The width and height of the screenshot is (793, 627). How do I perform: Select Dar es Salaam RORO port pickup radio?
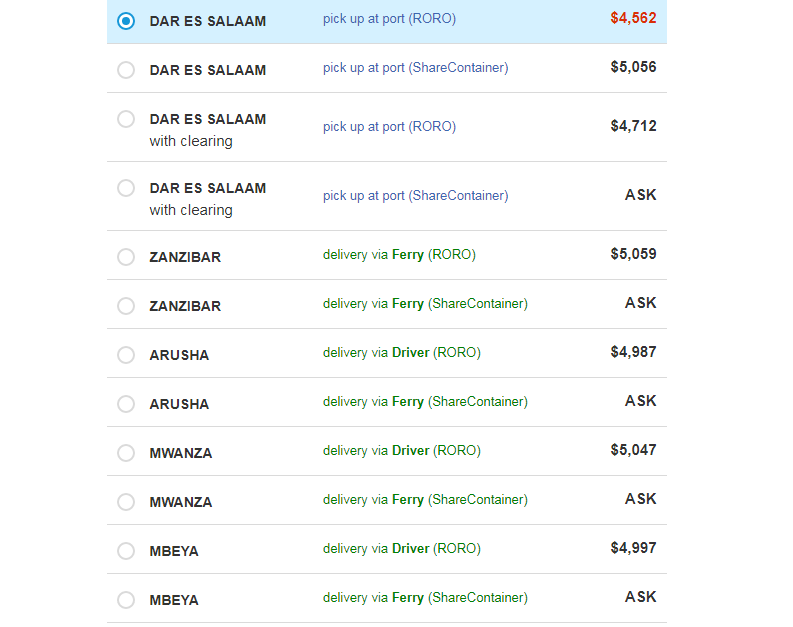click(x=126, y=21)
